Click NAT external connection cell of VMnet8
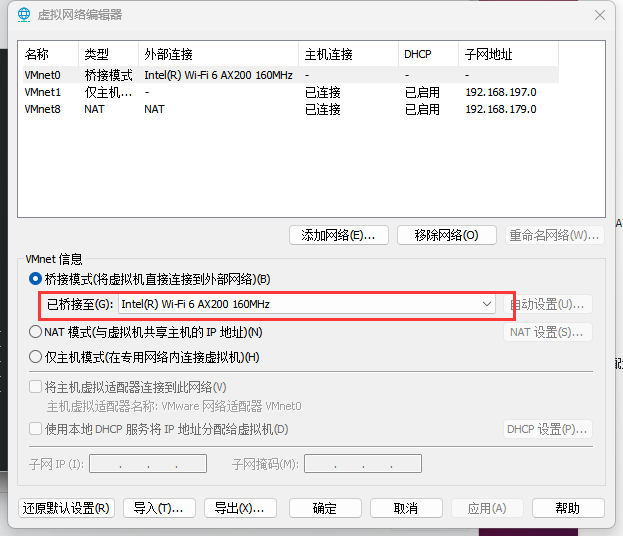This screenshot has height=536, width=623. [154, 109]
